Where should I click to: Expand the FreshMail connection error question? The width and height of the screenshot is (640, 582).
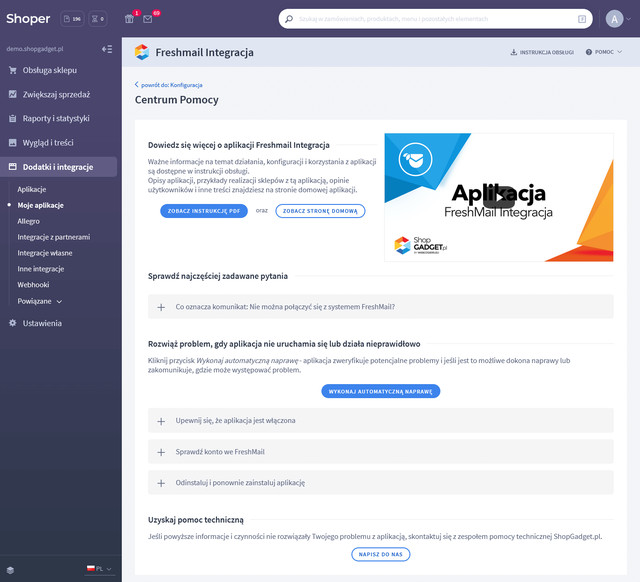tap(161, 307)
